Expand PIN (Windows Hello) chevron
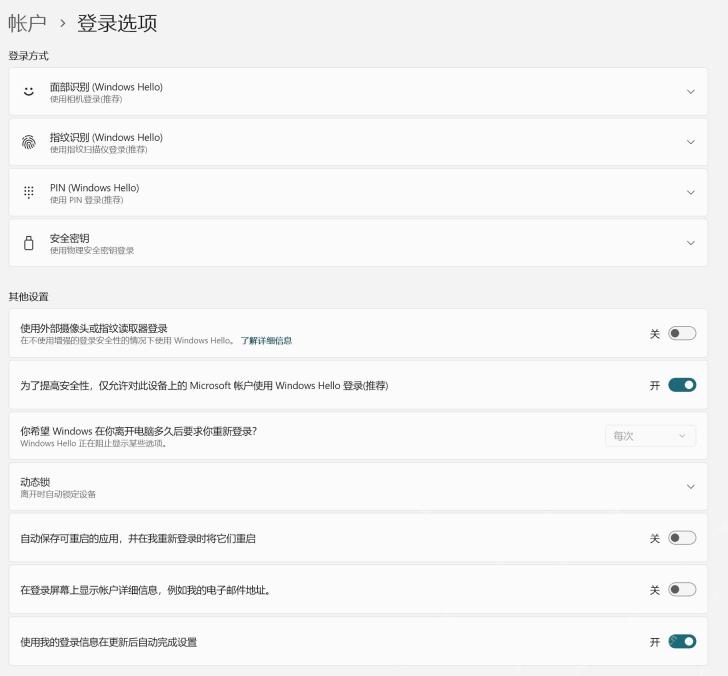 690,192
